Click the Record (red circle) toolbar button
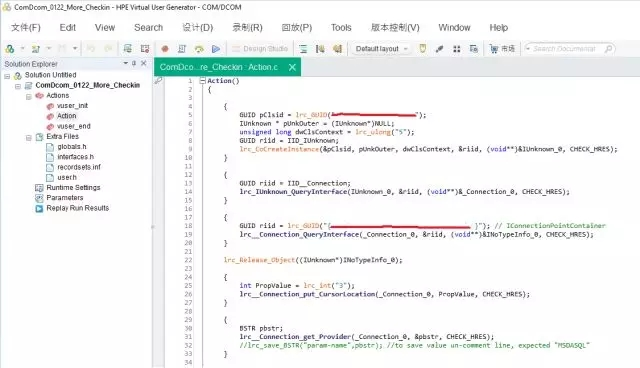Image resolution: width=640 pixels, height=368 pixels. 165,49
